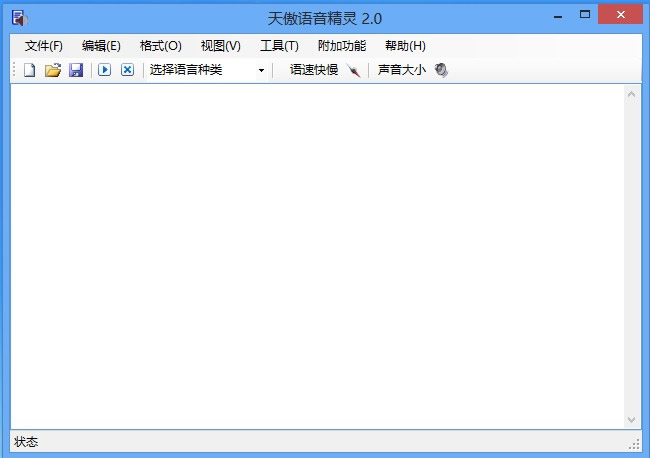
Task: Click the 声音大小 label button
Action: 402,70
